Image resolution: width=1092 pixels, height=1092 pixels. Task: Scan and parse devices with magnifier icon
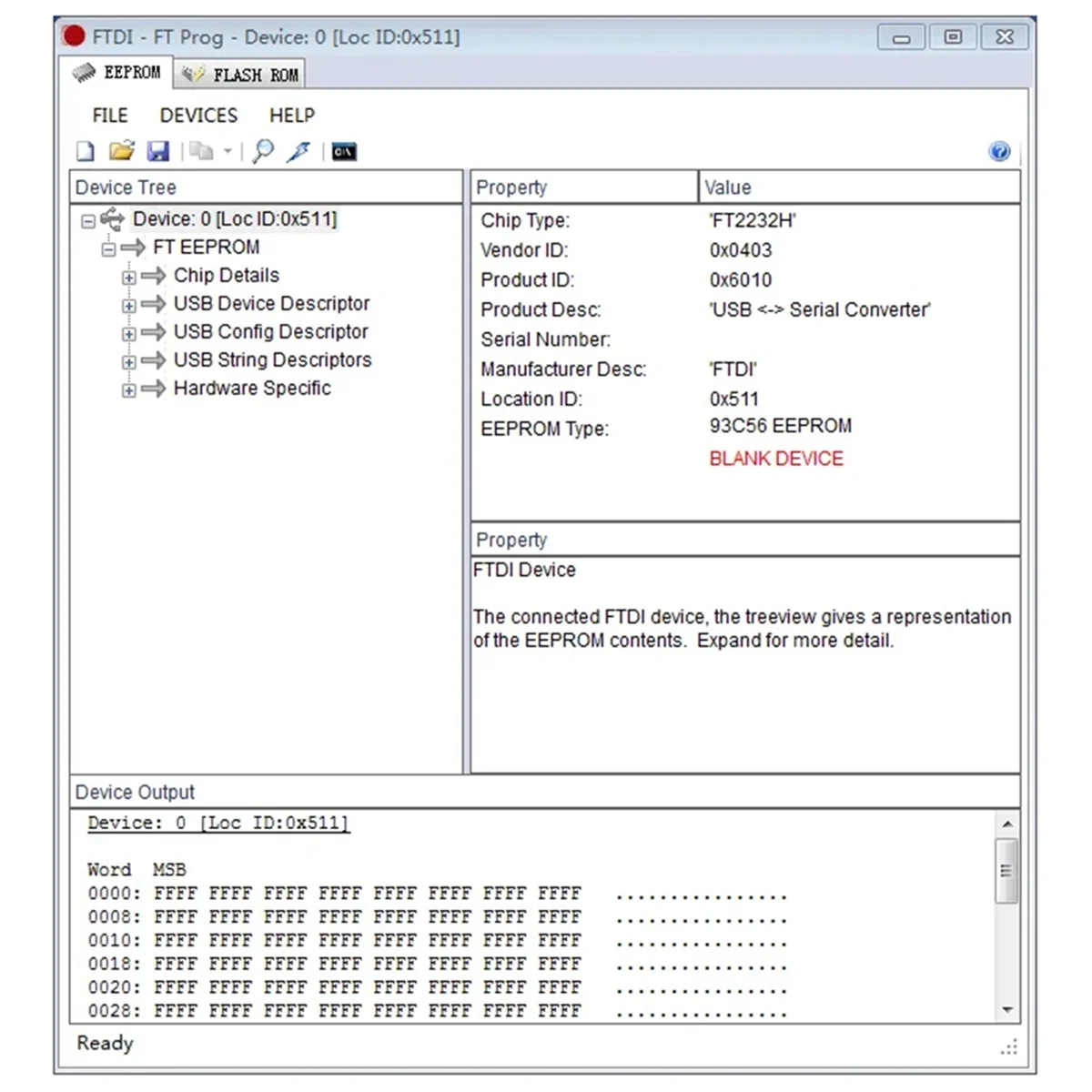(x=263, y=151)
